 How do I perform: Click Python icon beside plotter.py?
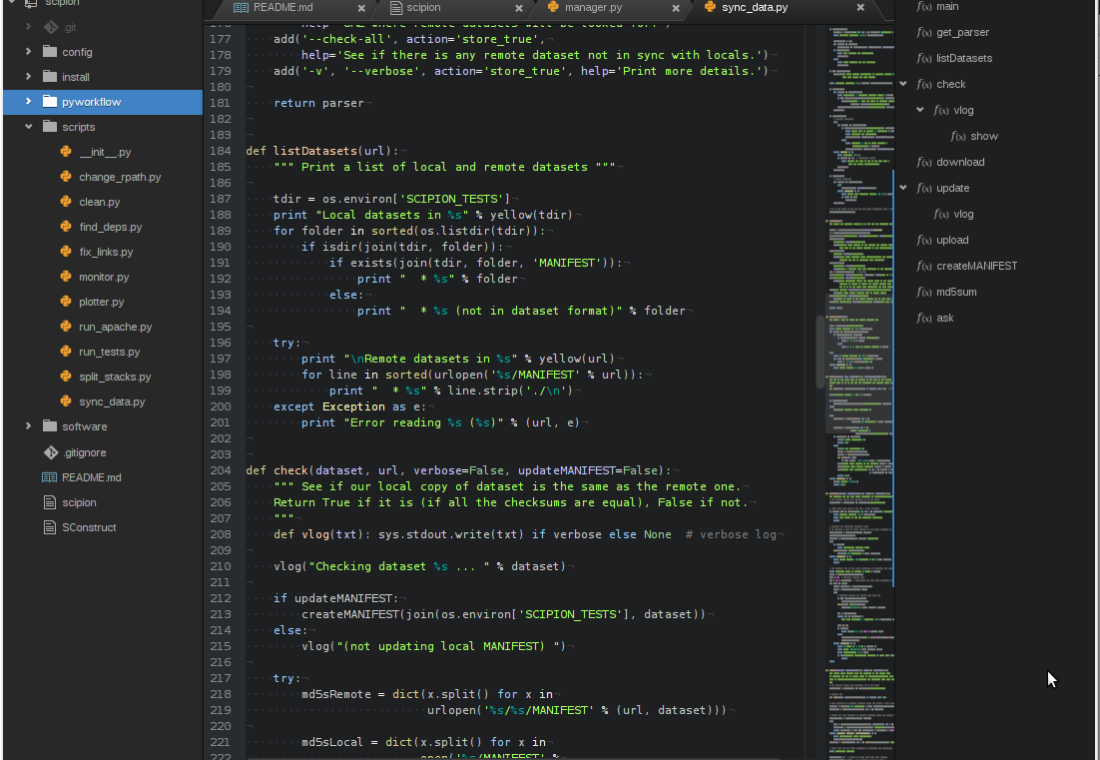pyautogui.click(x=66, y=301)
